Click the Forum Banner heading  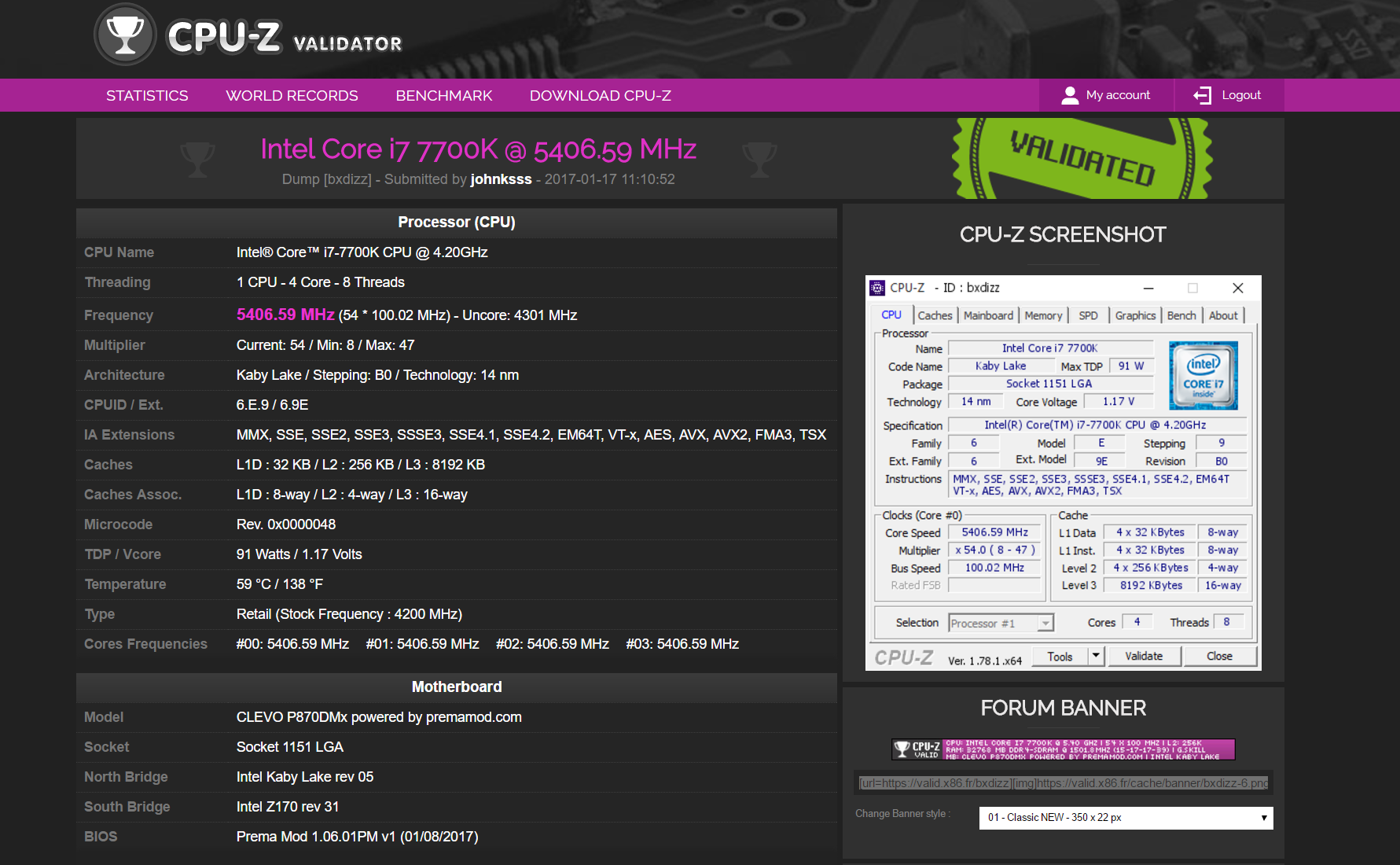tap(1064, 708)
